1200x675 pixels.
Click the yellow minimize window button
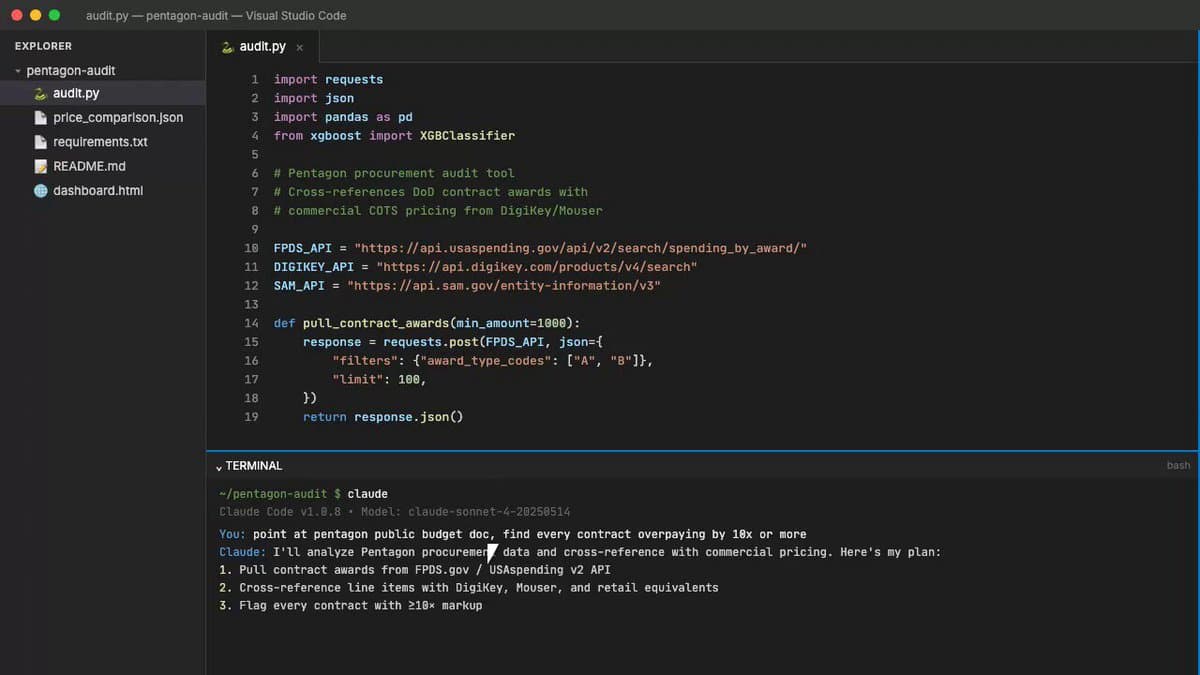[35, 15]
